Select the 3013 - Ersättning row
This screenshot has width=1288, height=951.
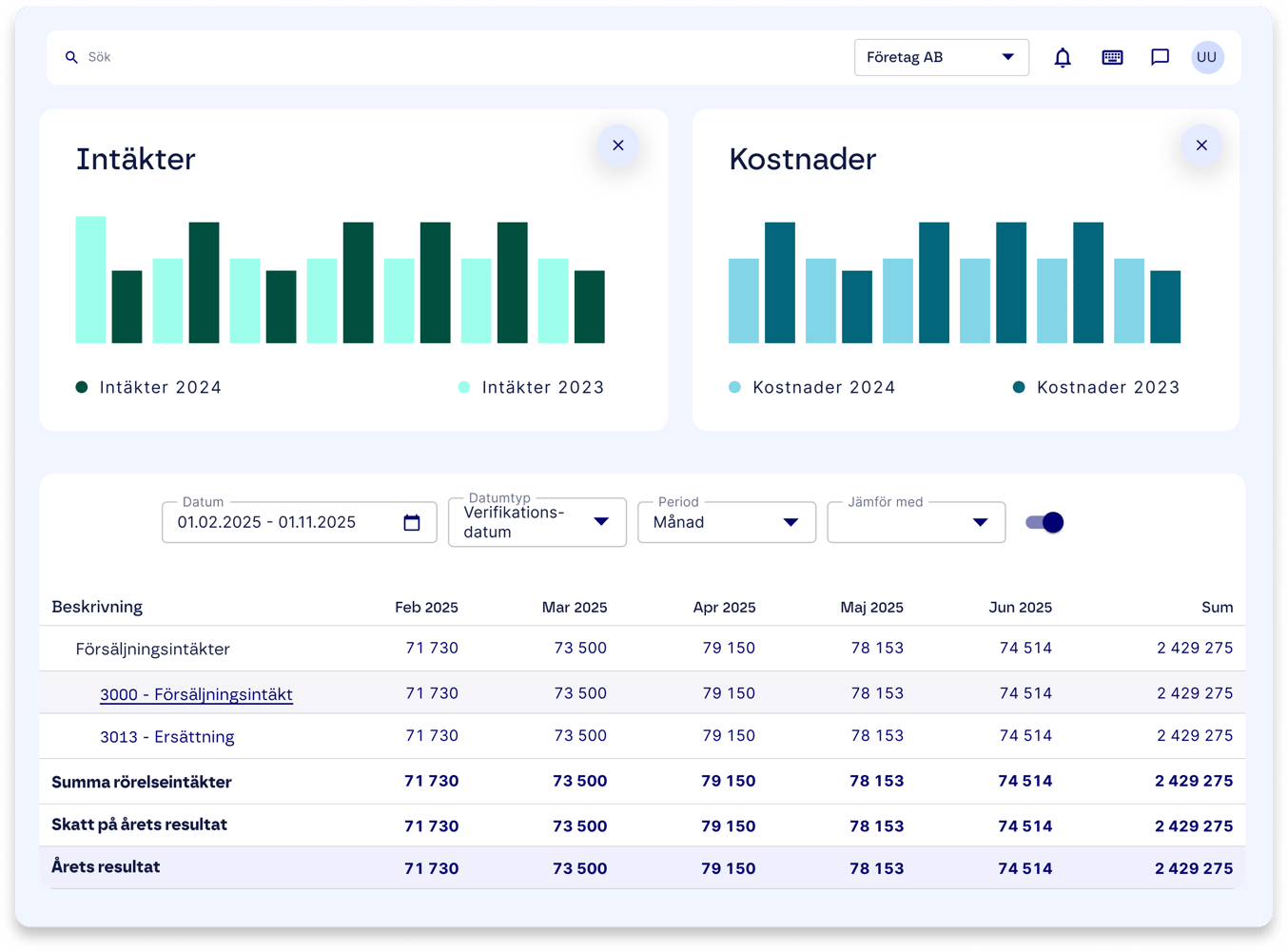pyautogui.click(x=166, y=736)
